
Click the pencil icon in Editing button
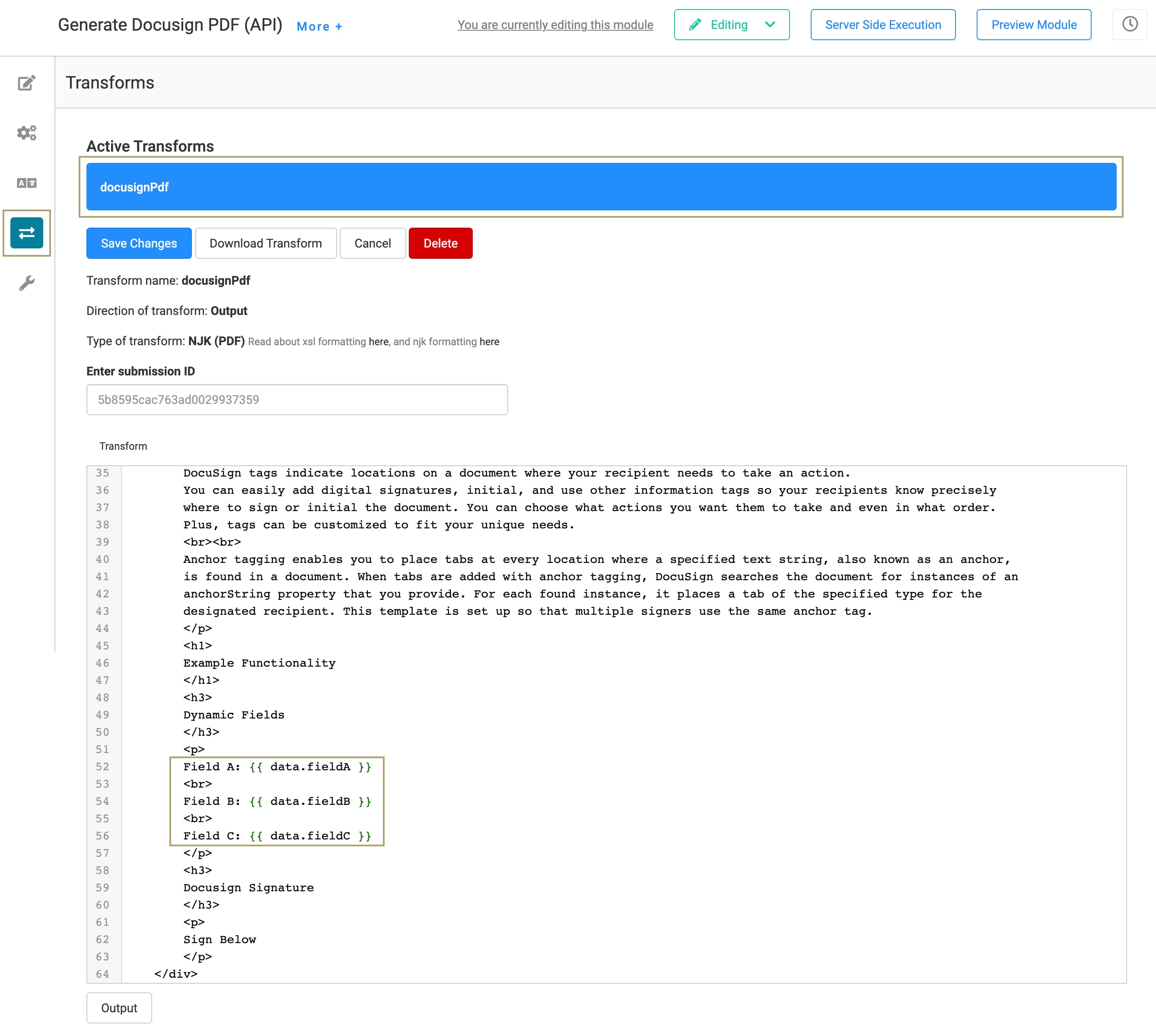point(695,25)
